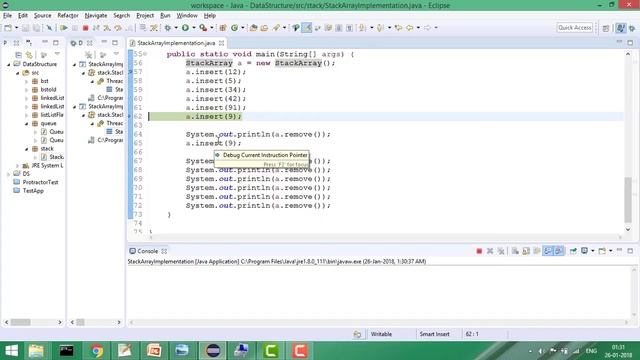
Task: Collapse the DataStructure project node
Action: click(x=9, y=64)
